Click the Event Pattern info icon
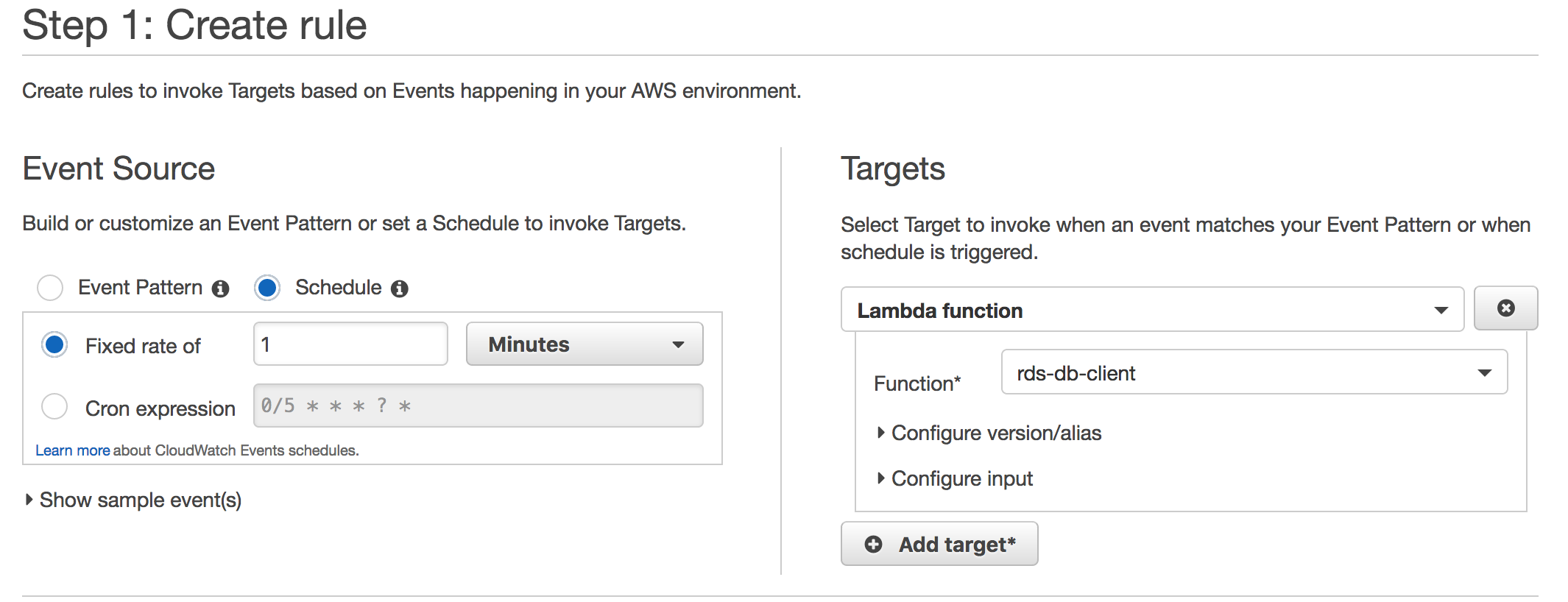 pos(220,288)
